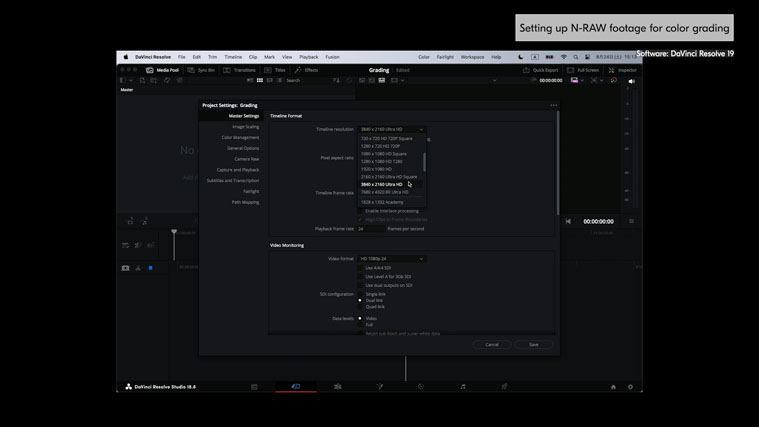This screenshot has height=427, width=759.
Task: Enable the Use 4:4:4 SDI checkbox
Action: [361, 268]
